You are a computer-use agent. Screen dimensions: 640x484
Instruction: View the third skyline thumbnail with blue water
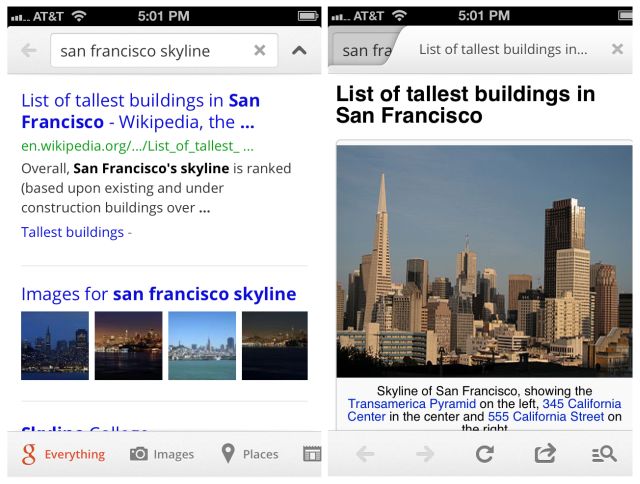click(202, 345)
